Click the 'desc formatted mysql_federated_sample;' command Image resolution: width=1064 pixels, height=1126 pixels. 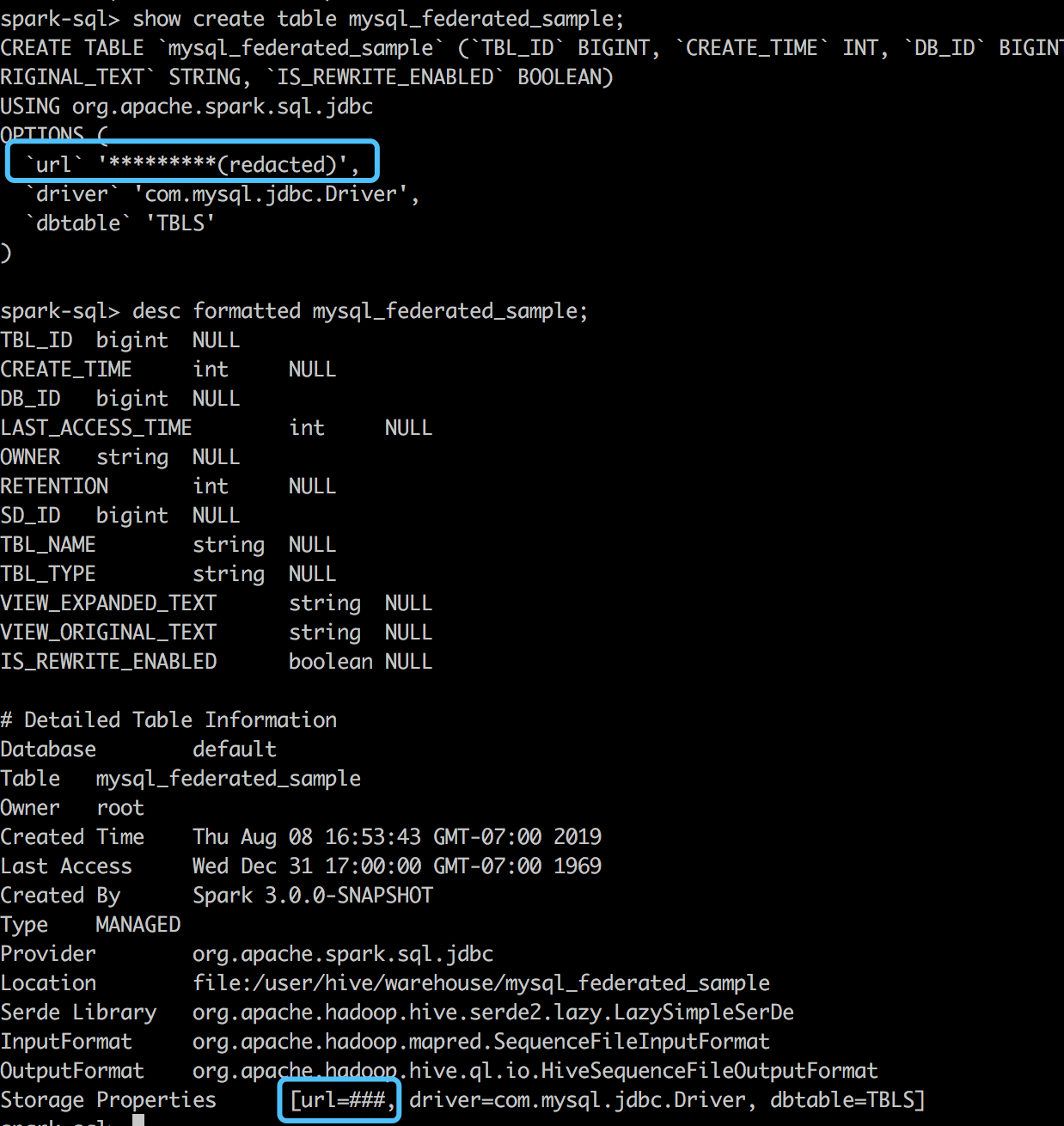coord(360,311)
